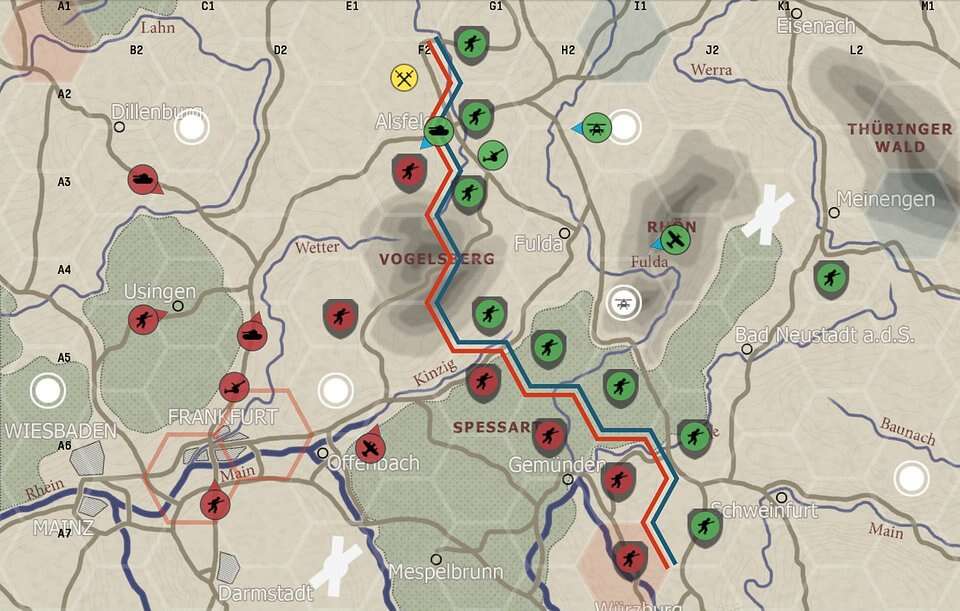Click the white objective circle beside Dillenburg
The image size is (960, 611).
191,127
